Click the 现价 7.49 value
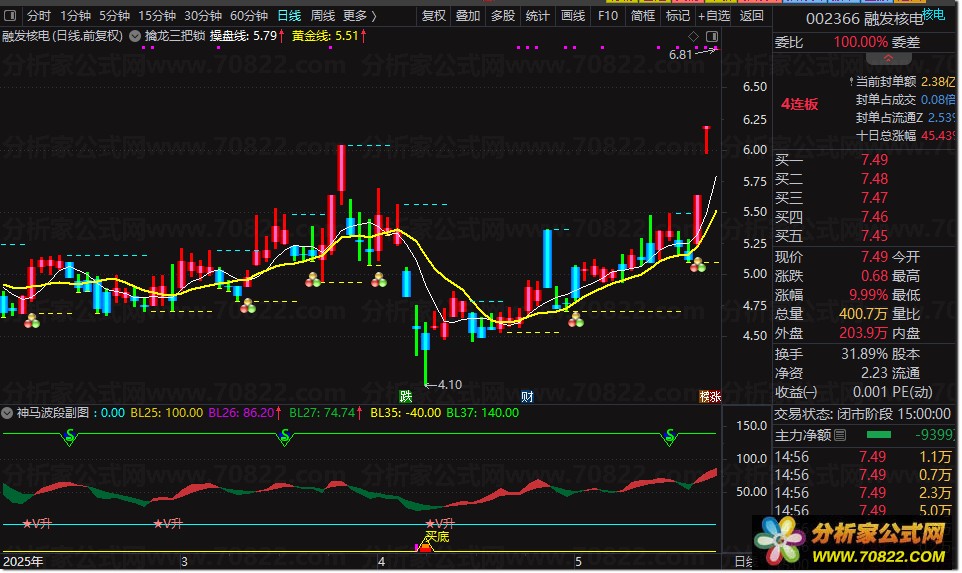The height and width of the screenshot is (573, 962). 874,257
